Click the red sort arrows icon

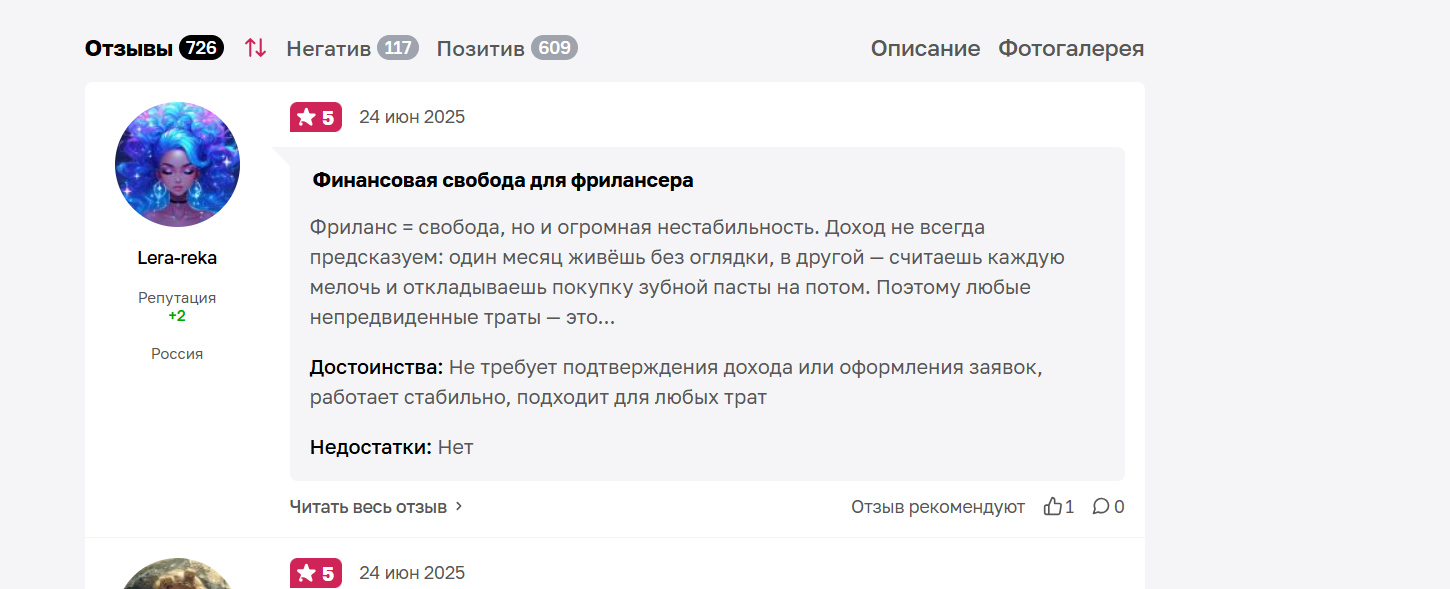255,48
